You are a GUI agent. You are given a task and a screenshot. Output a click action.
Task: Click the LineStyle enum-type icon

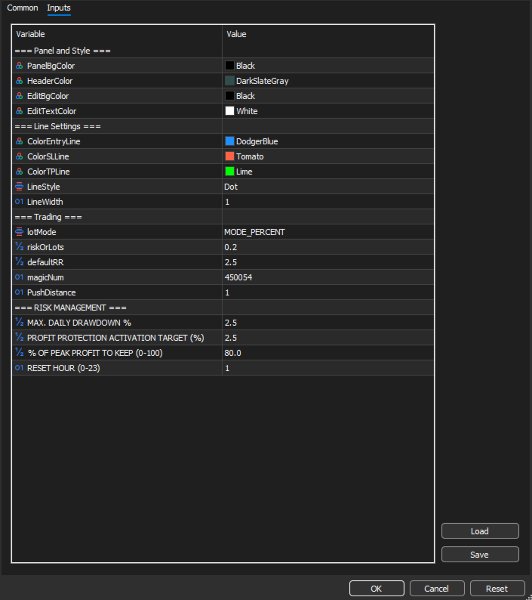(19, 187)
